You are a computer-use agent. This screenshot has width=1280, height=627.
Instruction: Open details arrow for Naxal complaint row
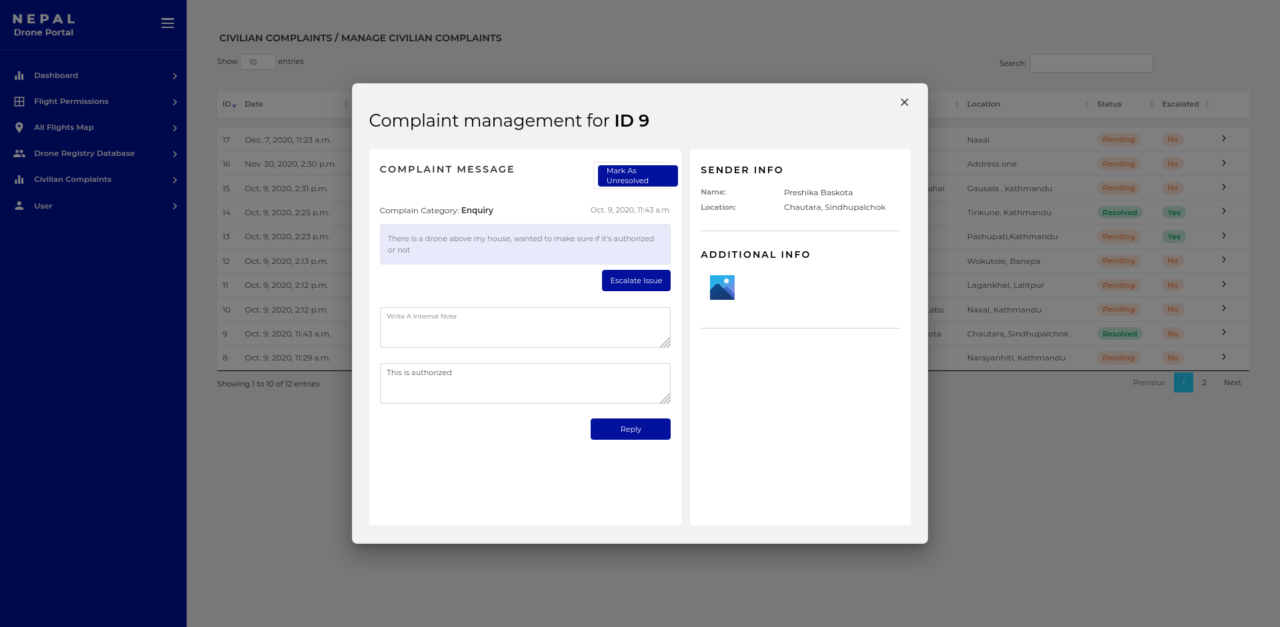[1223, 139]
